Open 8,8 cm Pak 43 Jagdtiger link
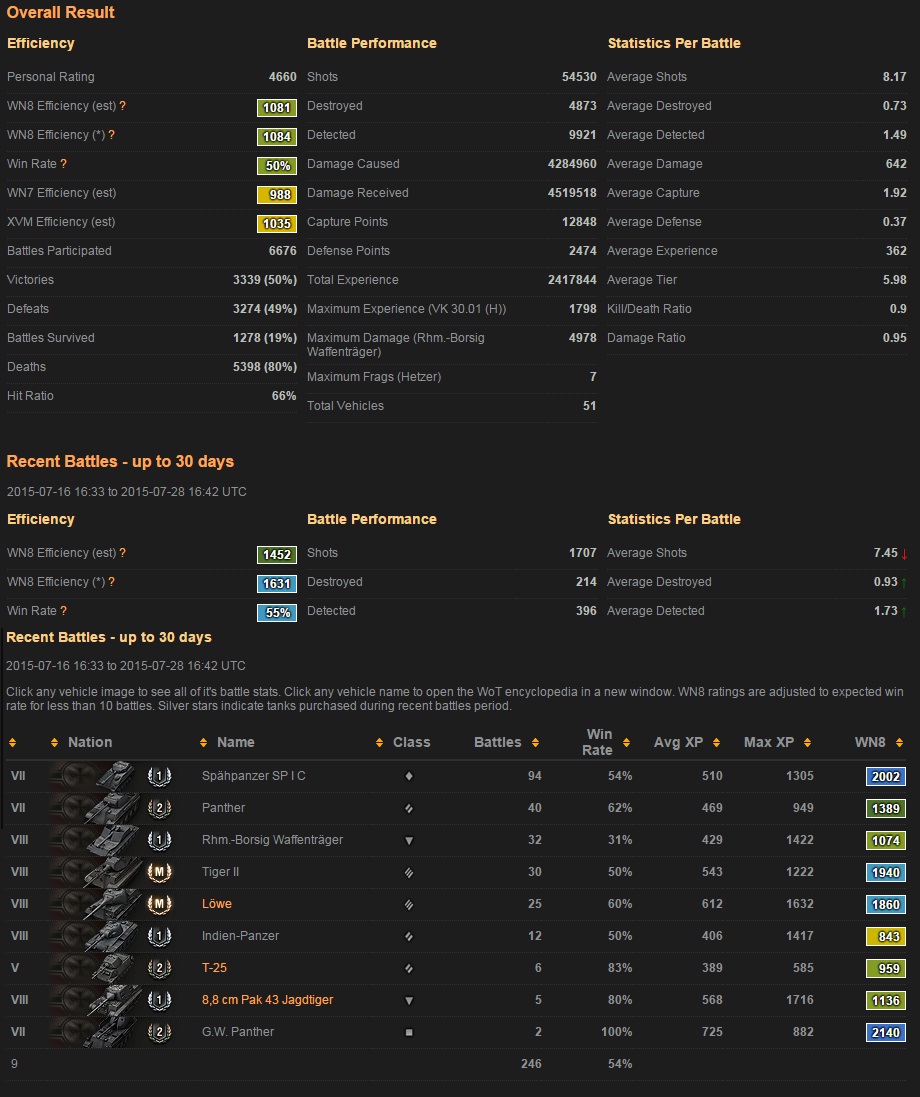920x1097 pixels. (267, 1000)
